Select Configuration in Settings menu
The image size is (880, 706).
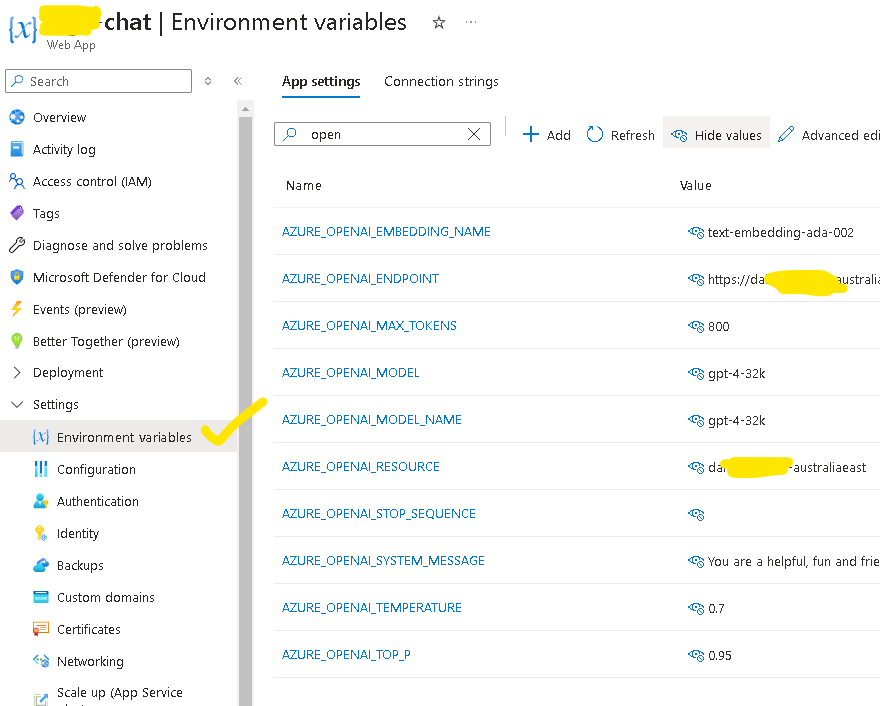(96, 469)
